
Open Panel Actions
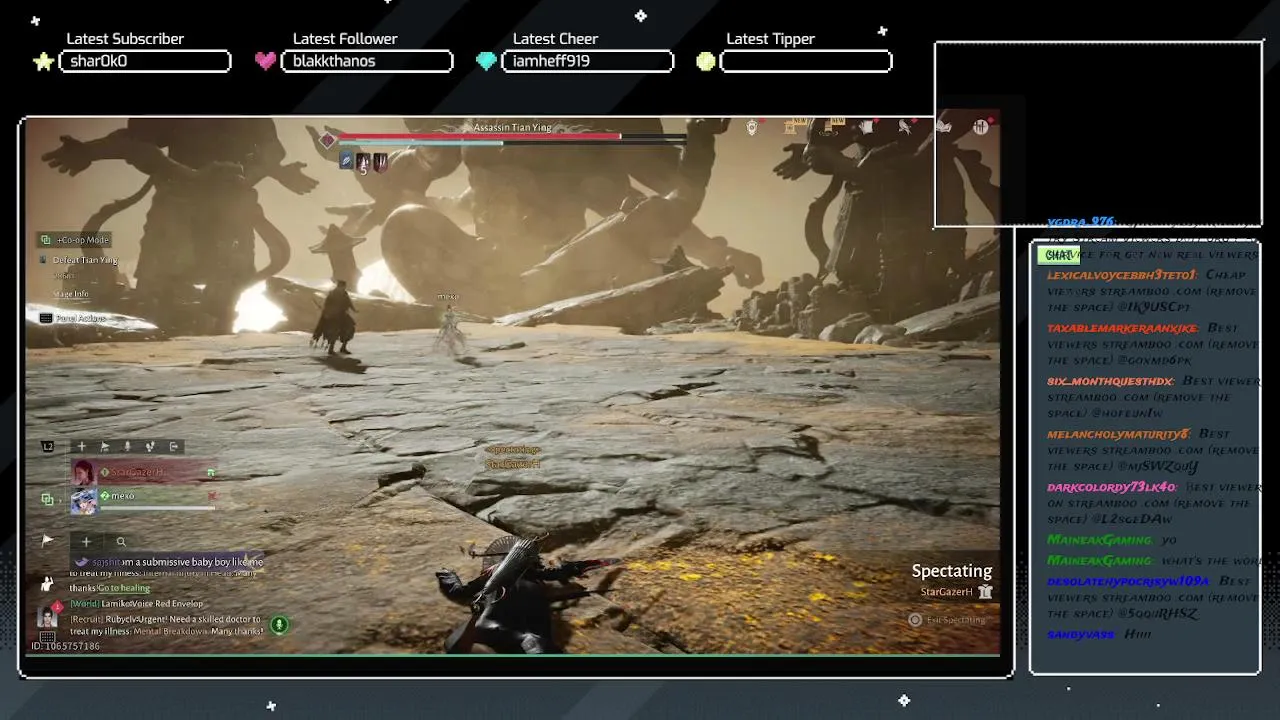pos(80,318)
